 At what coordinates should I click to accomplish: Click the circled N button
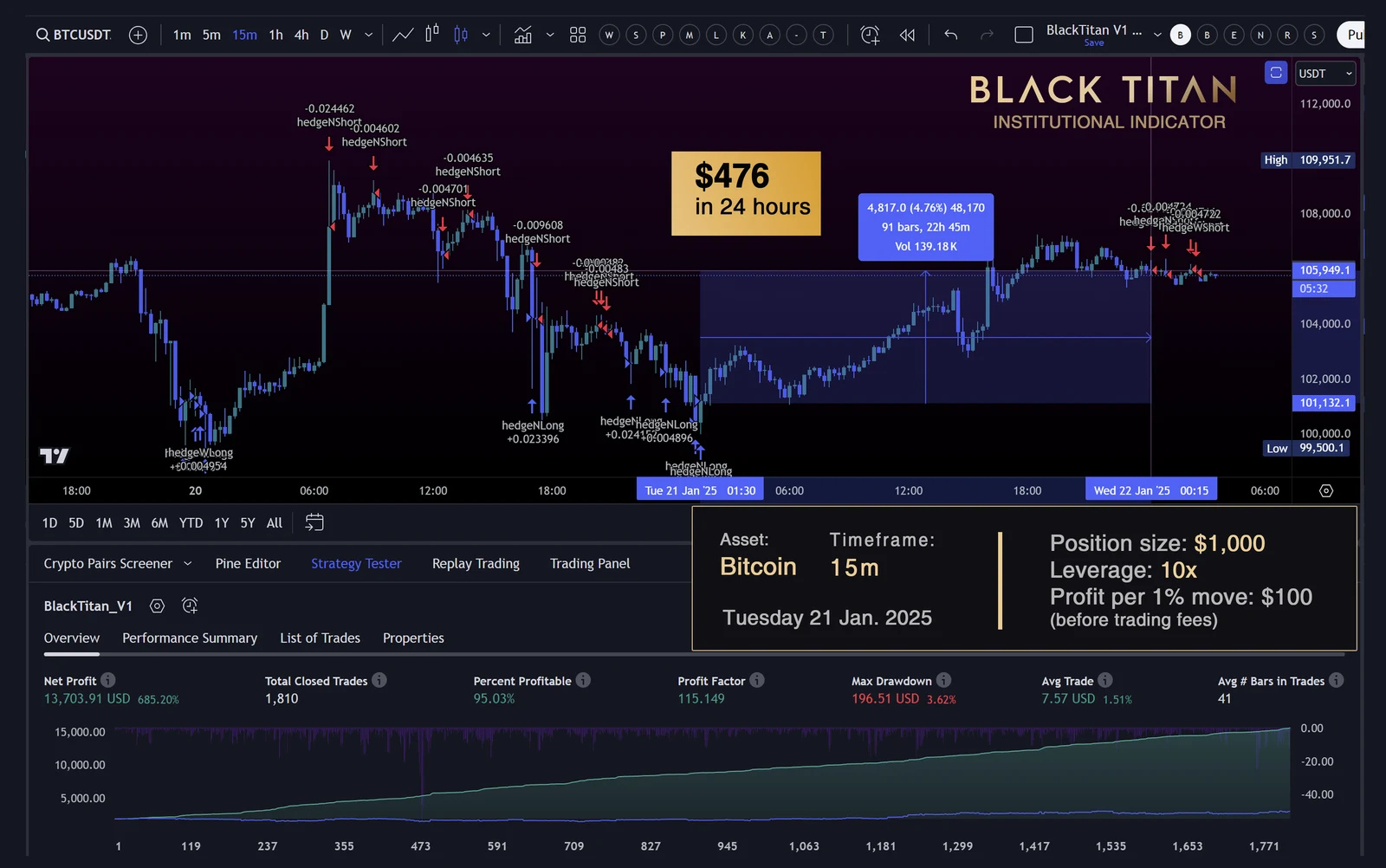1260,35
